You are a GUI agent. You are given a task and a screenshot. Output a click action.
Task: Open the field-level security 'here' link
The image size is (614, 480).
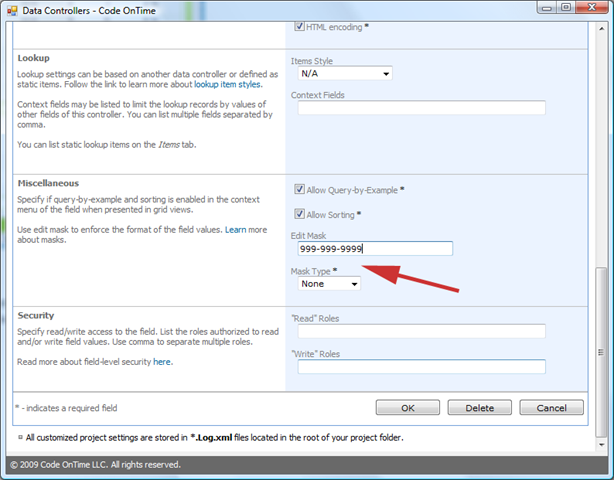(162, 362)
